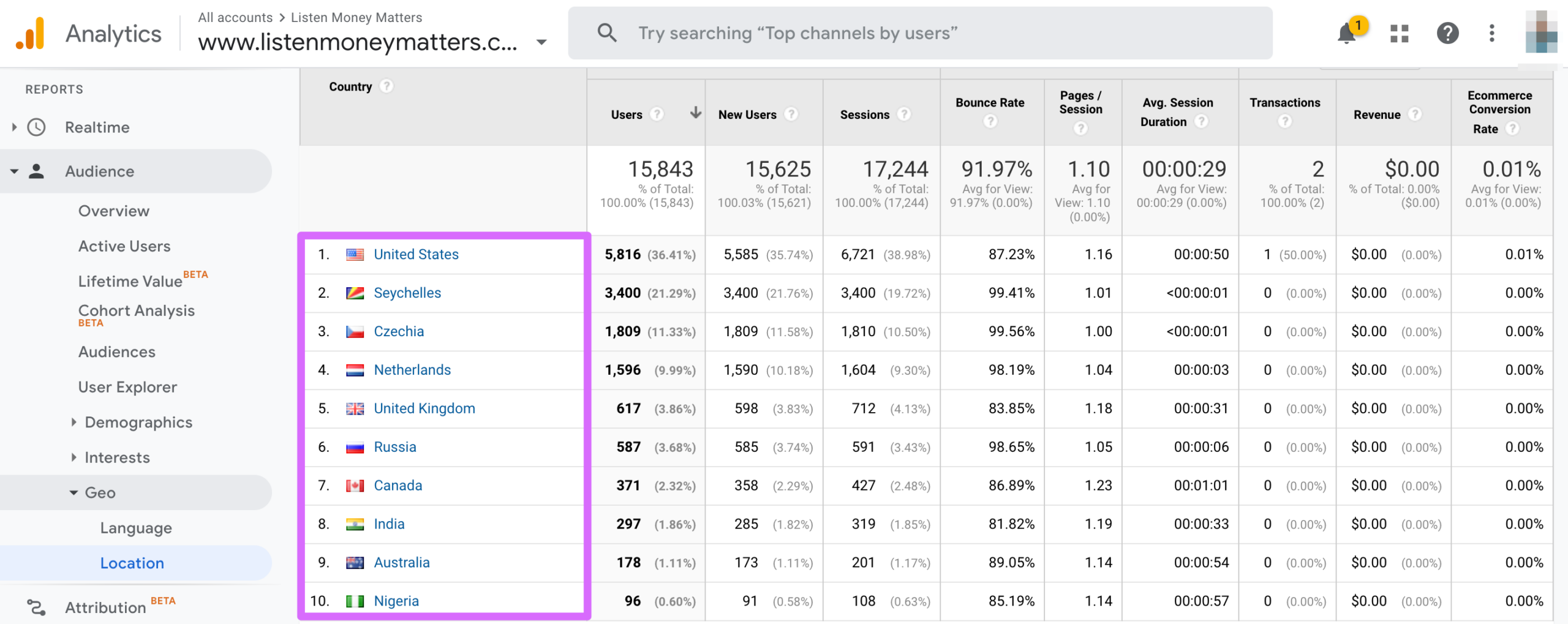
Task: Click the search magnifier icon
Action: tap(607, 32)
